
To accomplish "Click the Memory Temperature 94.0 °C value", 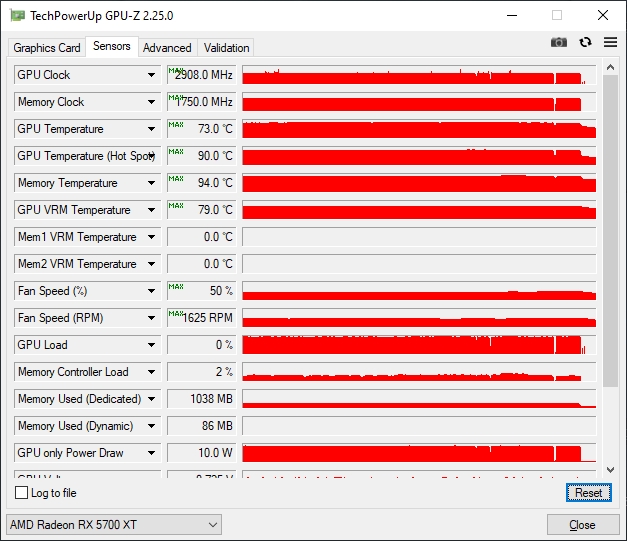I will click(x=202, y=183).
